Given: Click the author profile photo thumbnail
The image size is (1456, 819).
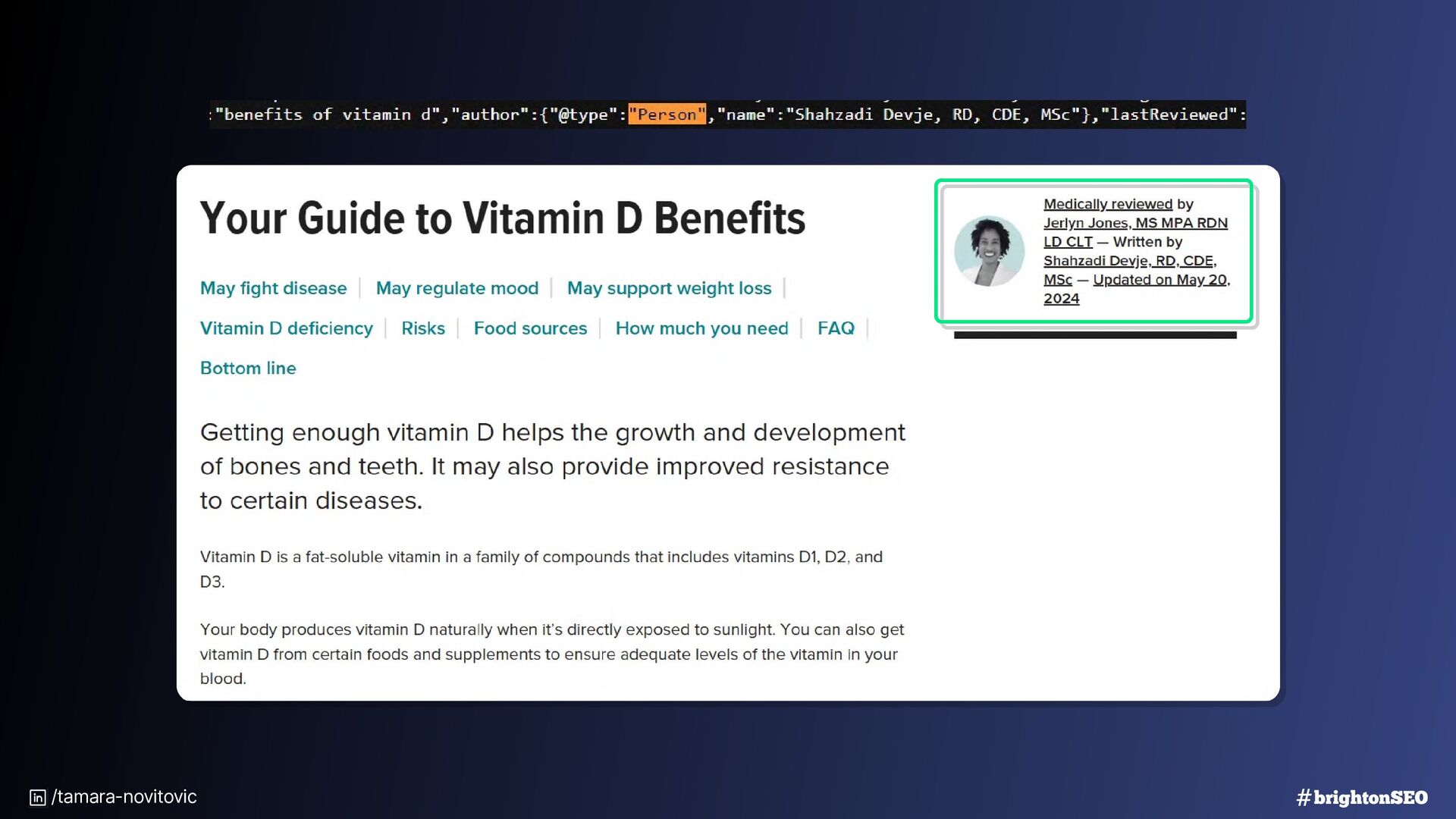Looking at the screenshot, I should pos(989,251).
